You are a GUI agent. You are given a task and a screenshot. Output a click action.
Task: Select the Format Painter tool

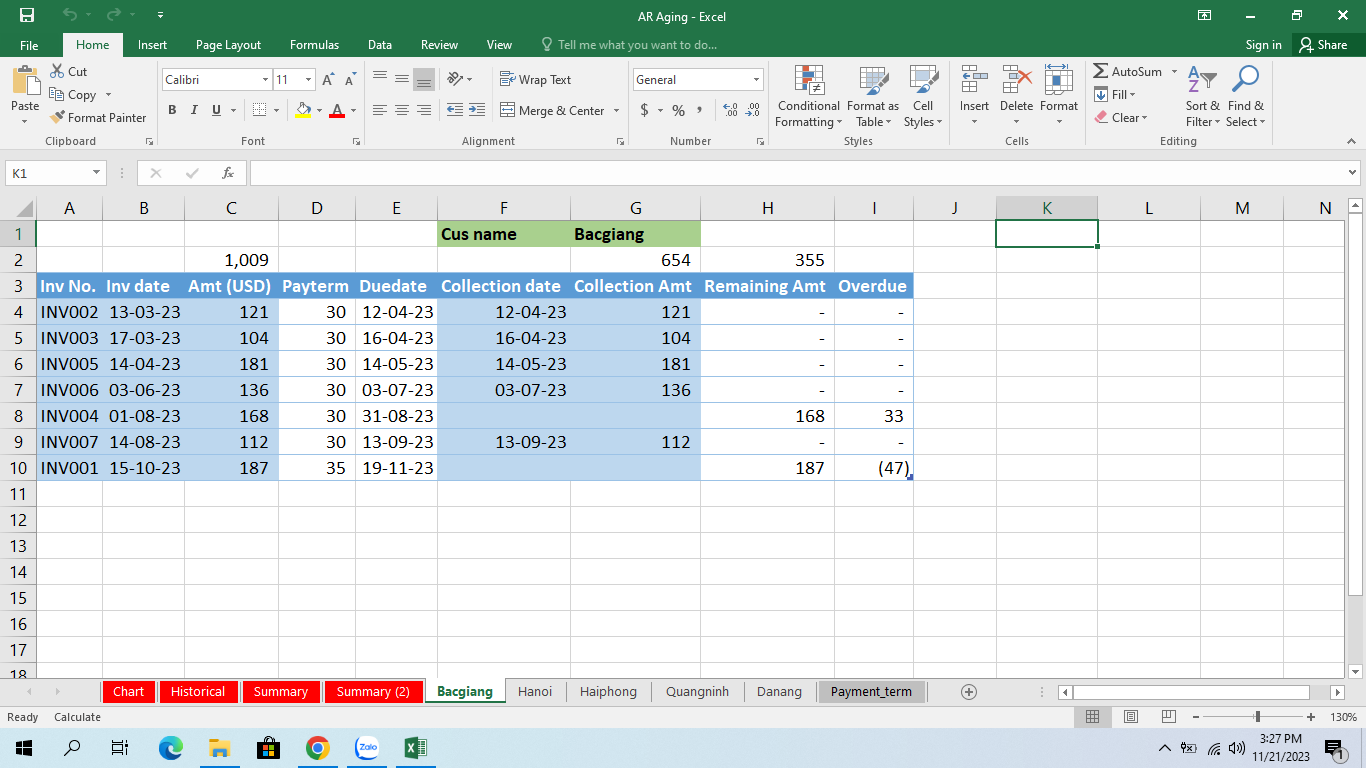pos(98,117)
